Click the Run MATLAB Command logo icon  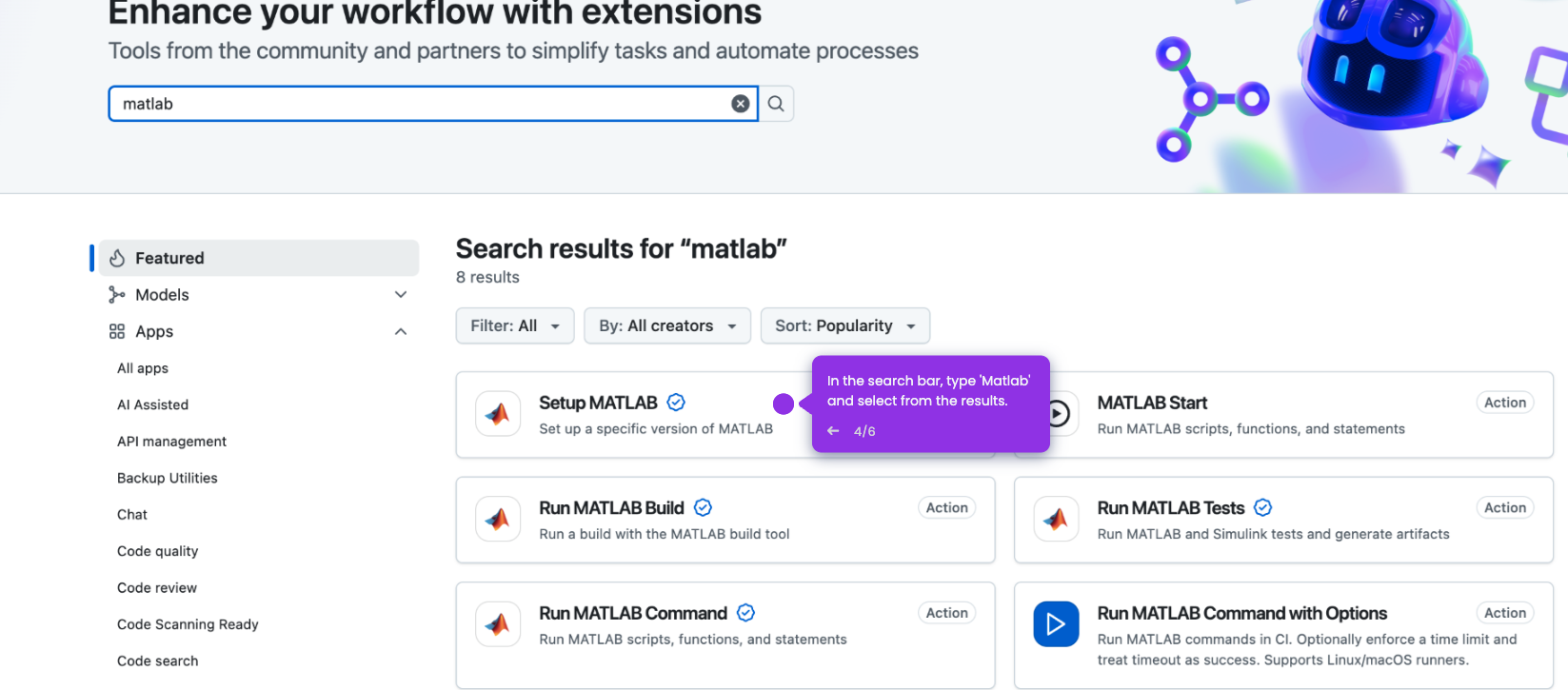tap(498, 624)
